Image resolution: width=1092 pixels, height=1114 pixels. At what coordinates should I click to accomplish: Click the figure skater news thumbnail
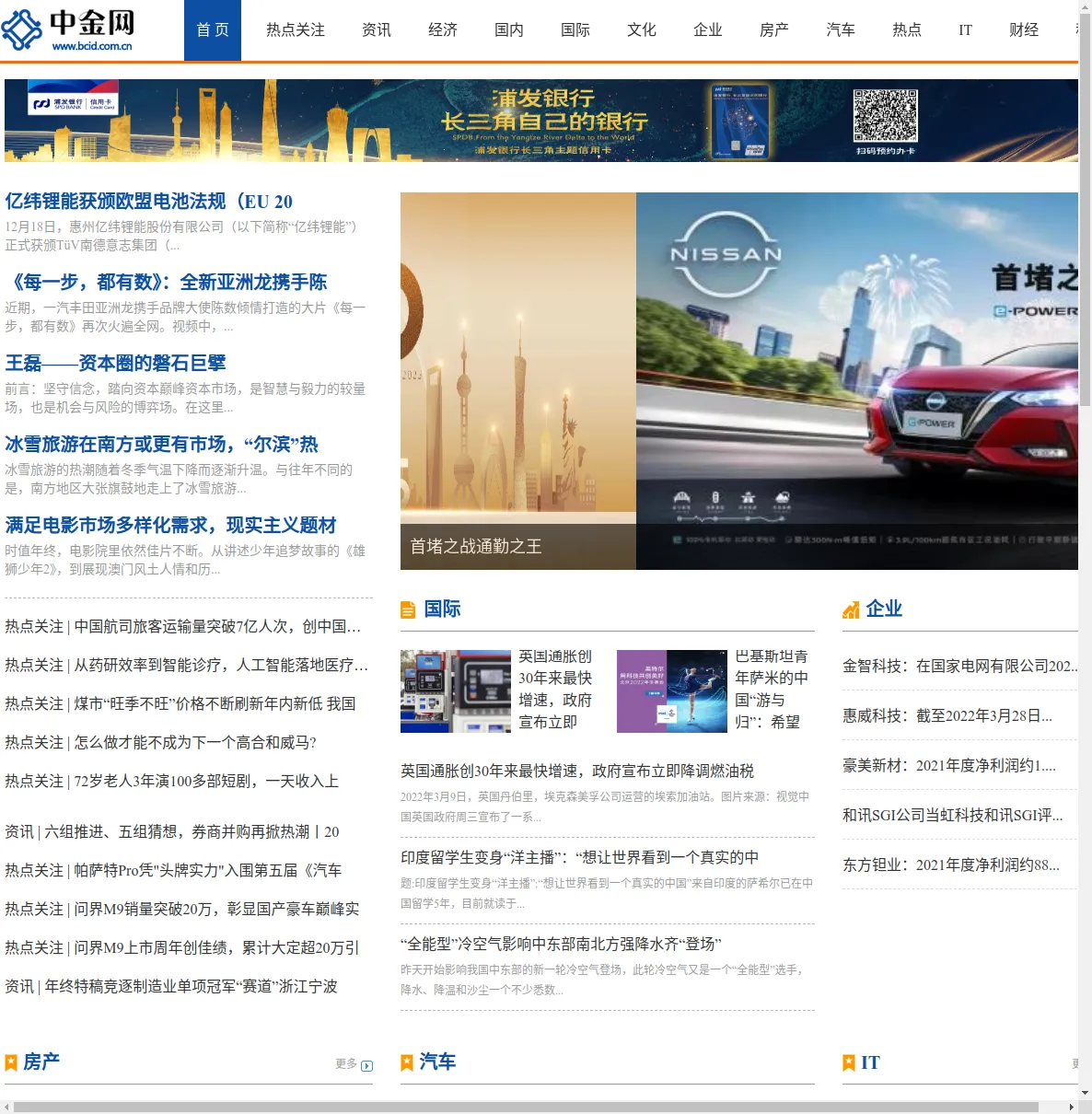tap(672, 691)
